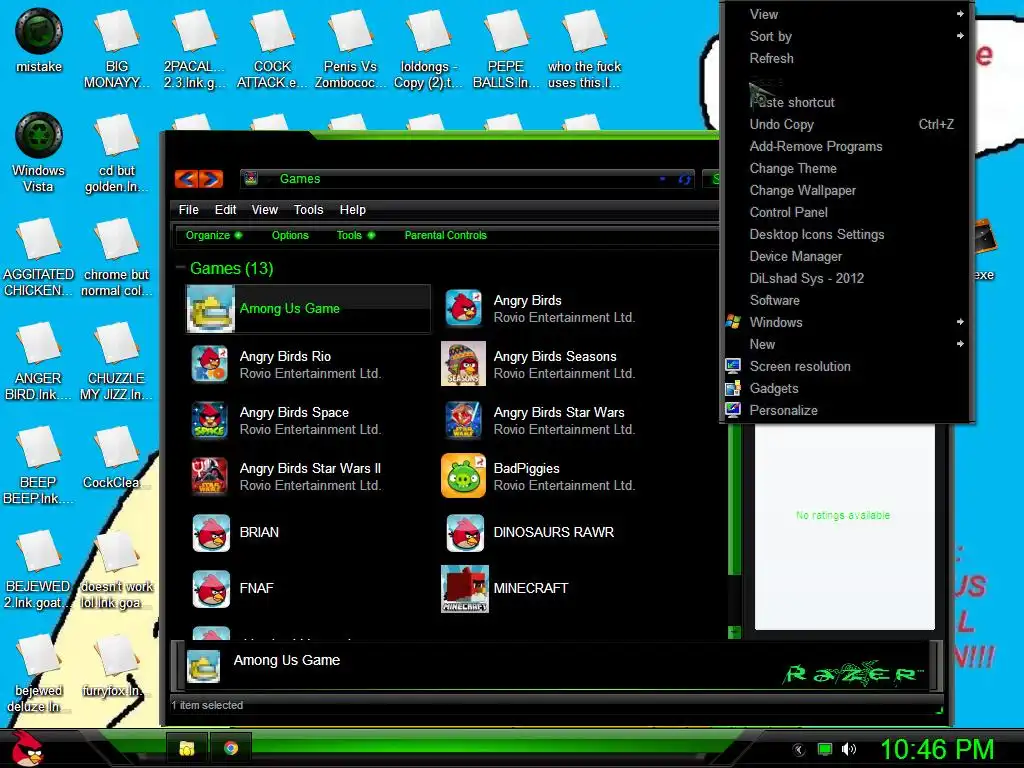Image resolution: width=1024 pixels, height=768 pixels.
Task: Select the MINECRAFT game icon
Action: pos(464,588)
